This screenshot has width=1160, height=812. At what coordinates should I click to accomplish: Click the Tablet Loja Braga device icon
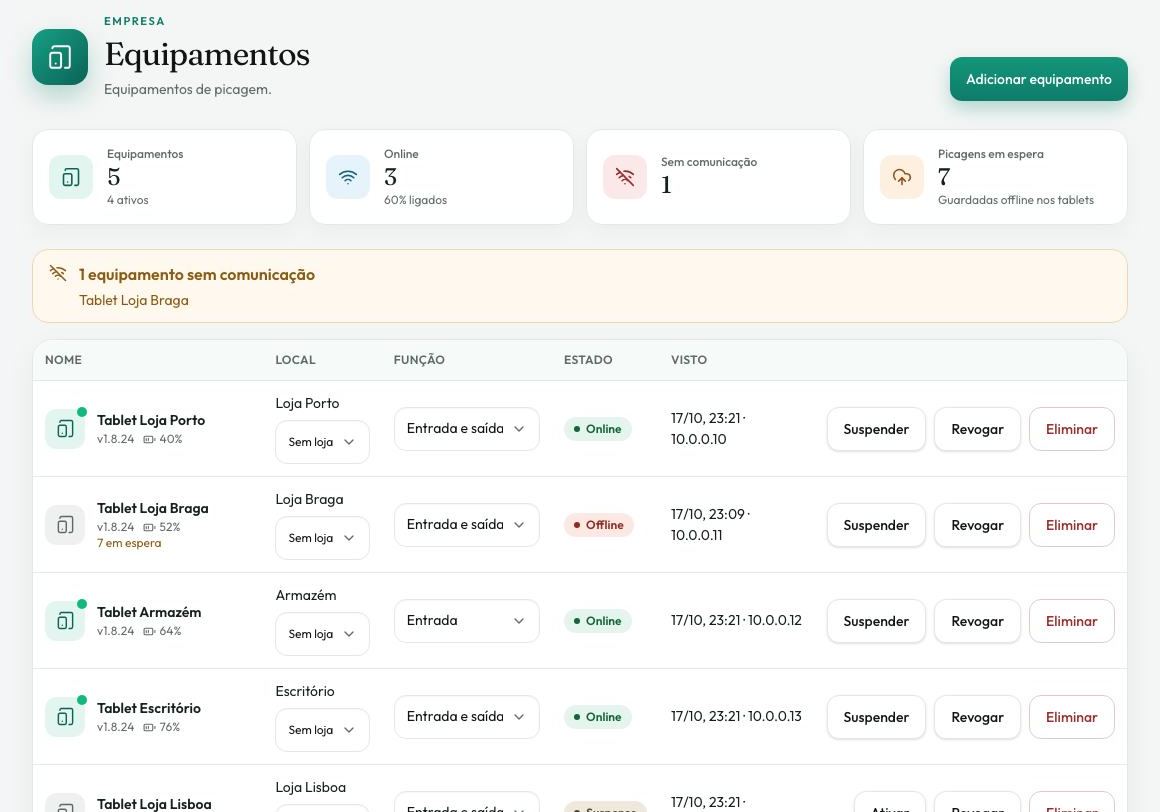click(65, 525)
